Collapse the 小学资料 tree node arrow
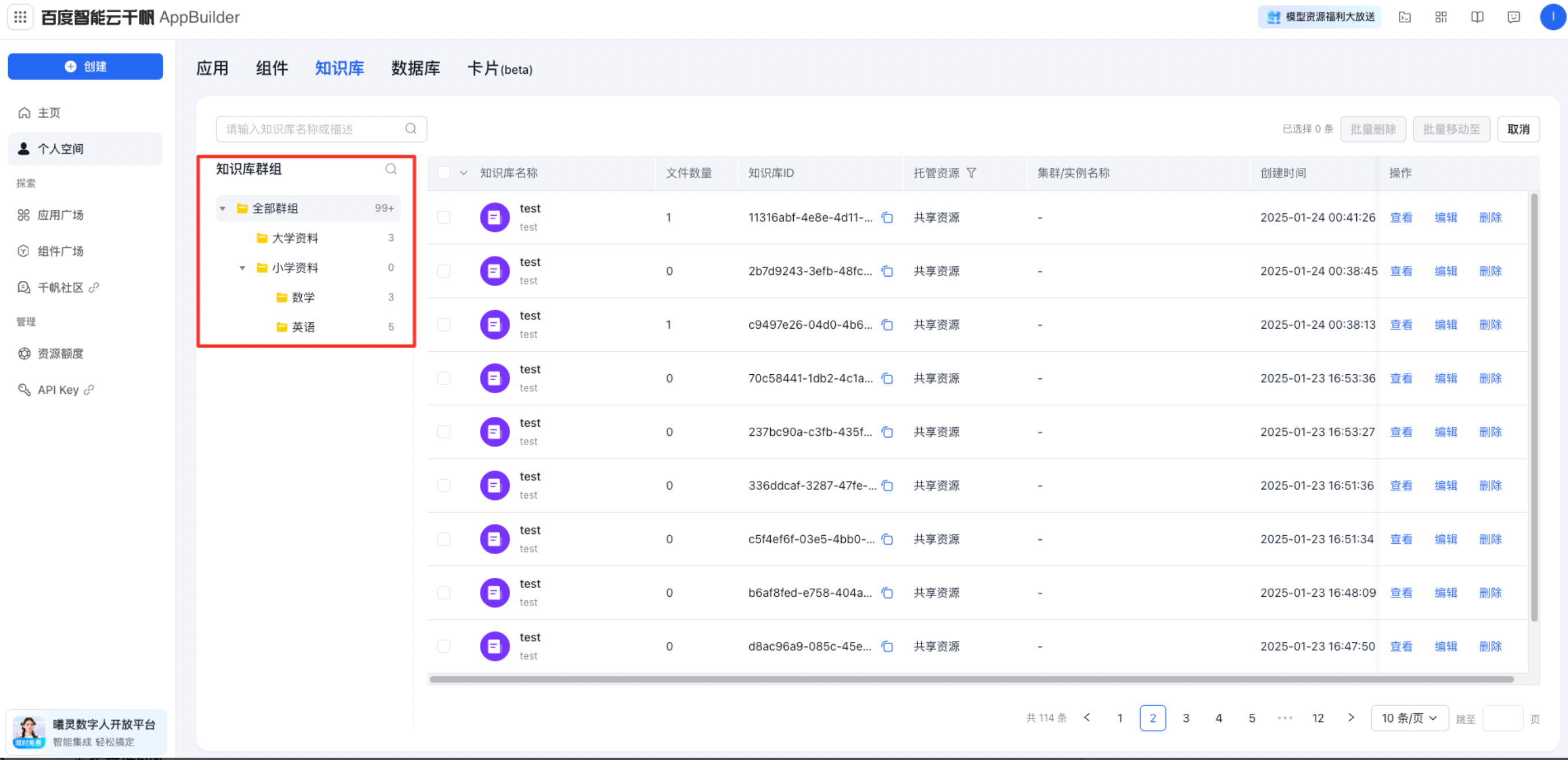This screenshot has width=1568, height=760. (x=242, y=268)
